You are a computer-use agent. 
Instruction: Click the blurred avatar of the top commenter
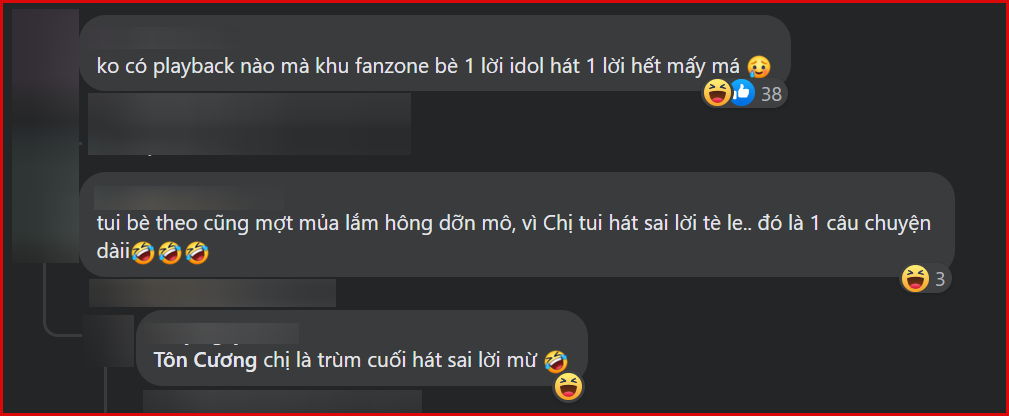pyautogui.click(x=45, y=135)
